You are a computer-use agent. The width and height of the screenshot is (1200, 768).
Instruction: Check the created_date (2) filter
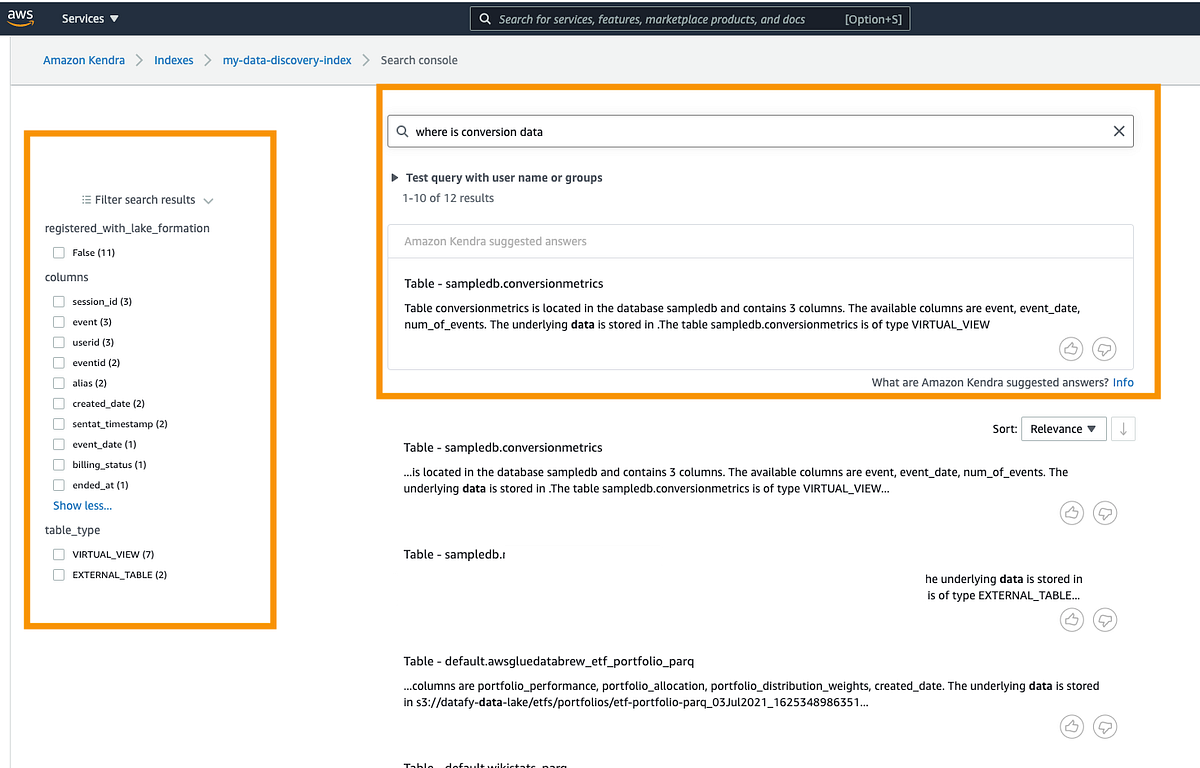point(59,404)
